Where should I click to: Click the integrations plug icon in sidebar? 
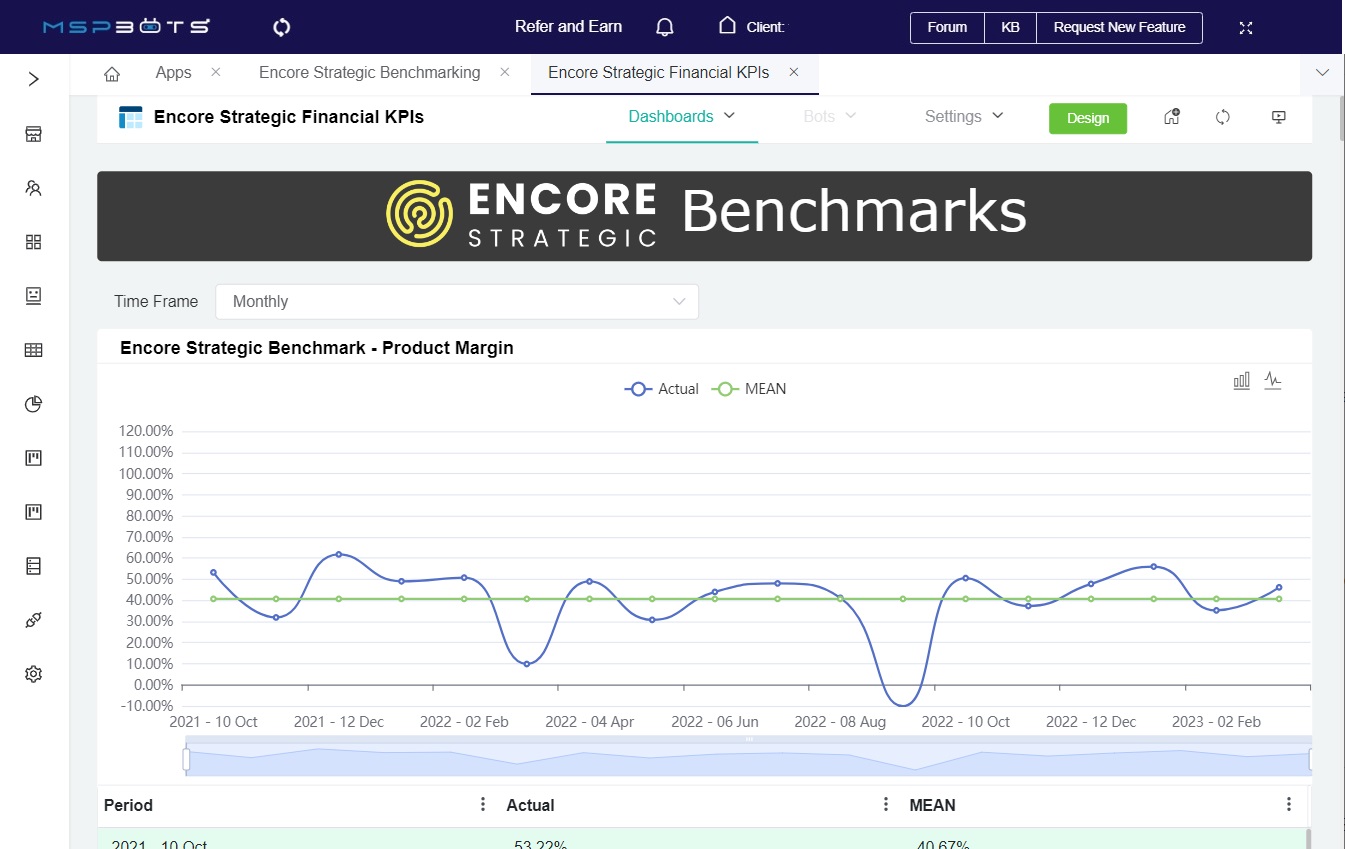point(32,619)
